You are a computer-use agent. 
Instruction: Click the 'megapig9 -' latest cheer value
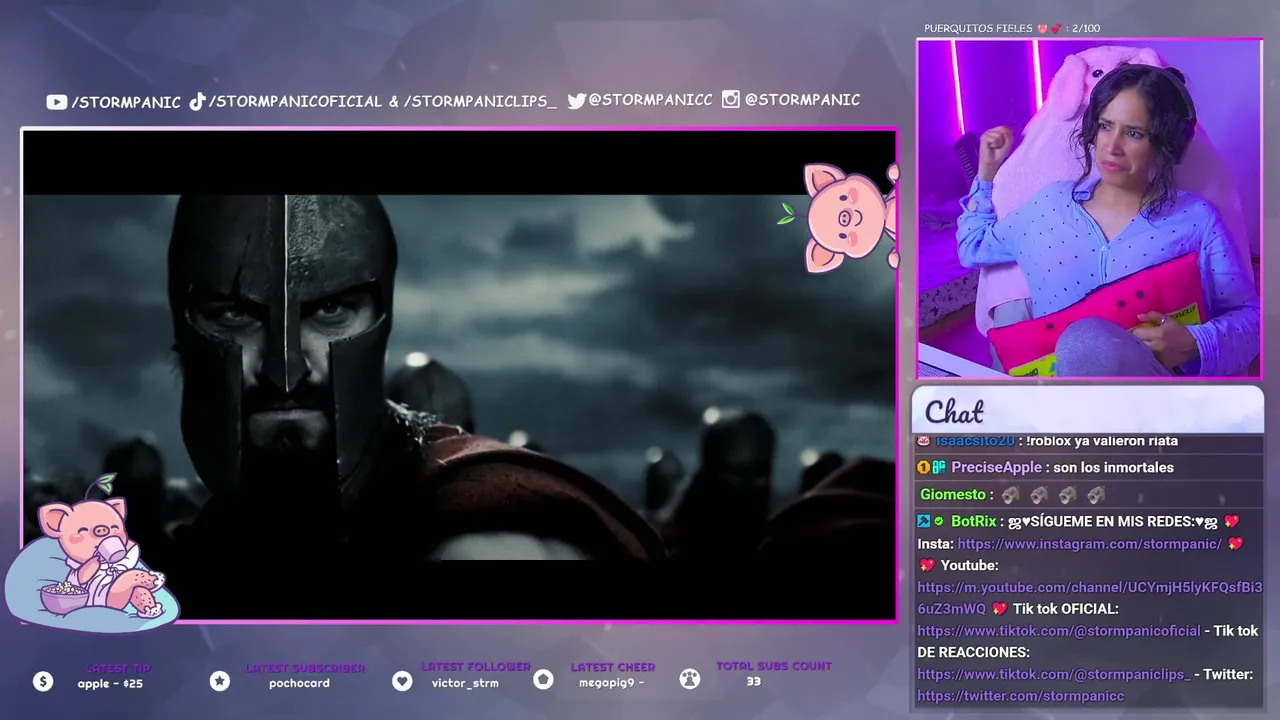pyautogui.click(x=611, y=683)
